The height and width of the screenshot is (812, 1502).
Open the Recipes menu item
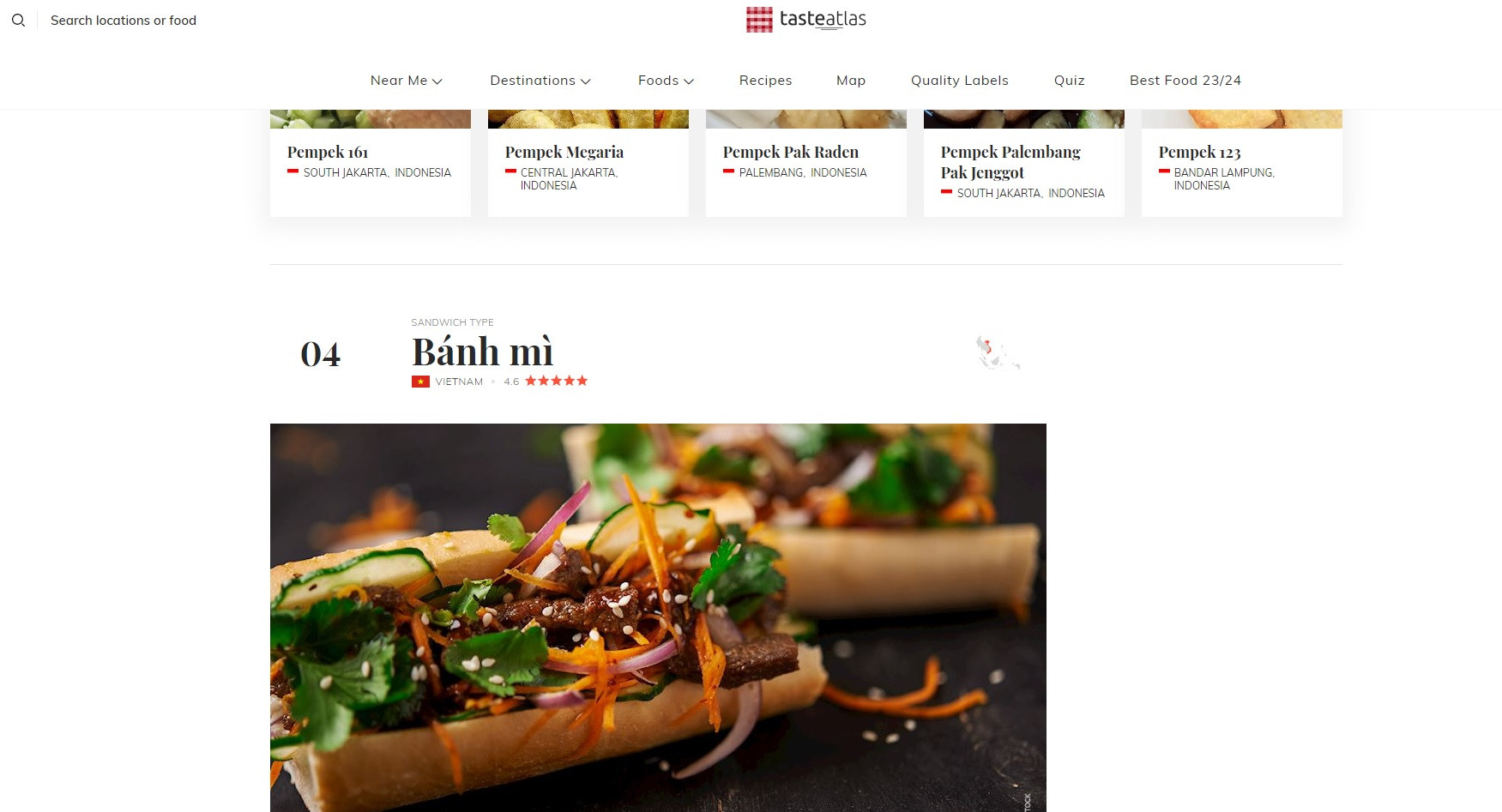click(x=765, y=81)
